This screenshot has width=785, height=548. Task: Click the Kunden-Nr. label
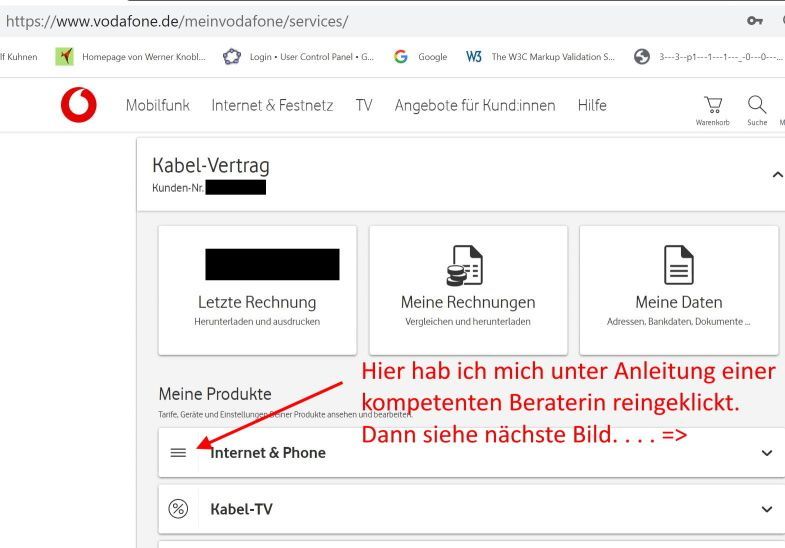coord(178,188)
